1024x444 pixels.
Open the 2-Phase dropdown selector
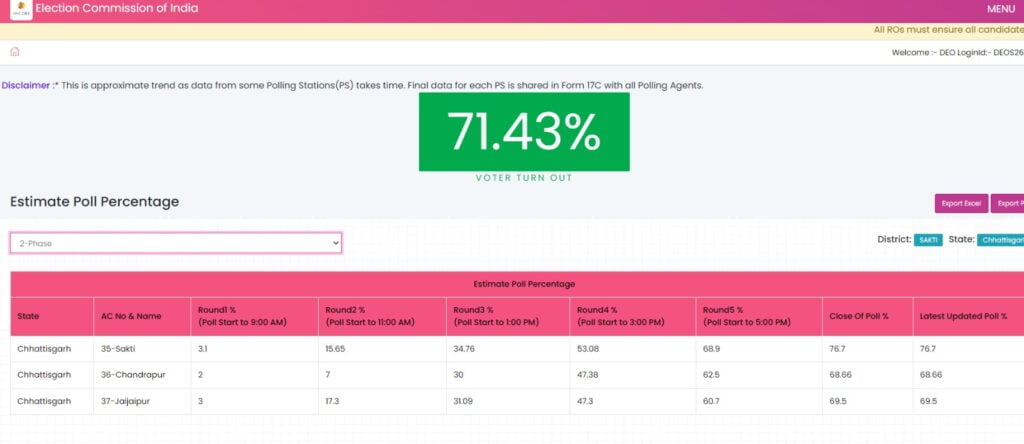pyautogui.click(x=176, y=243)
